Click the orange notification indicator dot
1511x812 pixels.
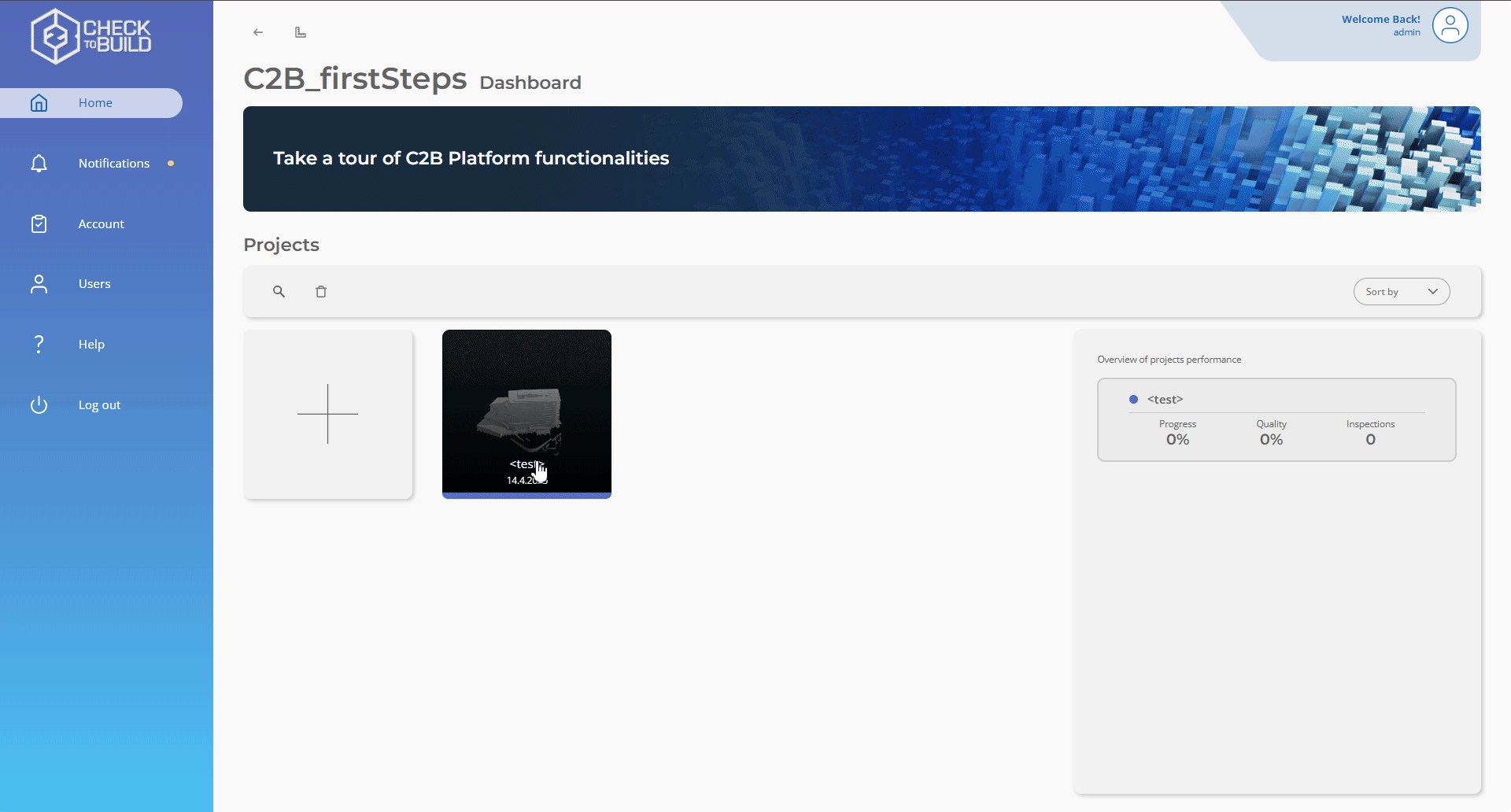point(171,164)
